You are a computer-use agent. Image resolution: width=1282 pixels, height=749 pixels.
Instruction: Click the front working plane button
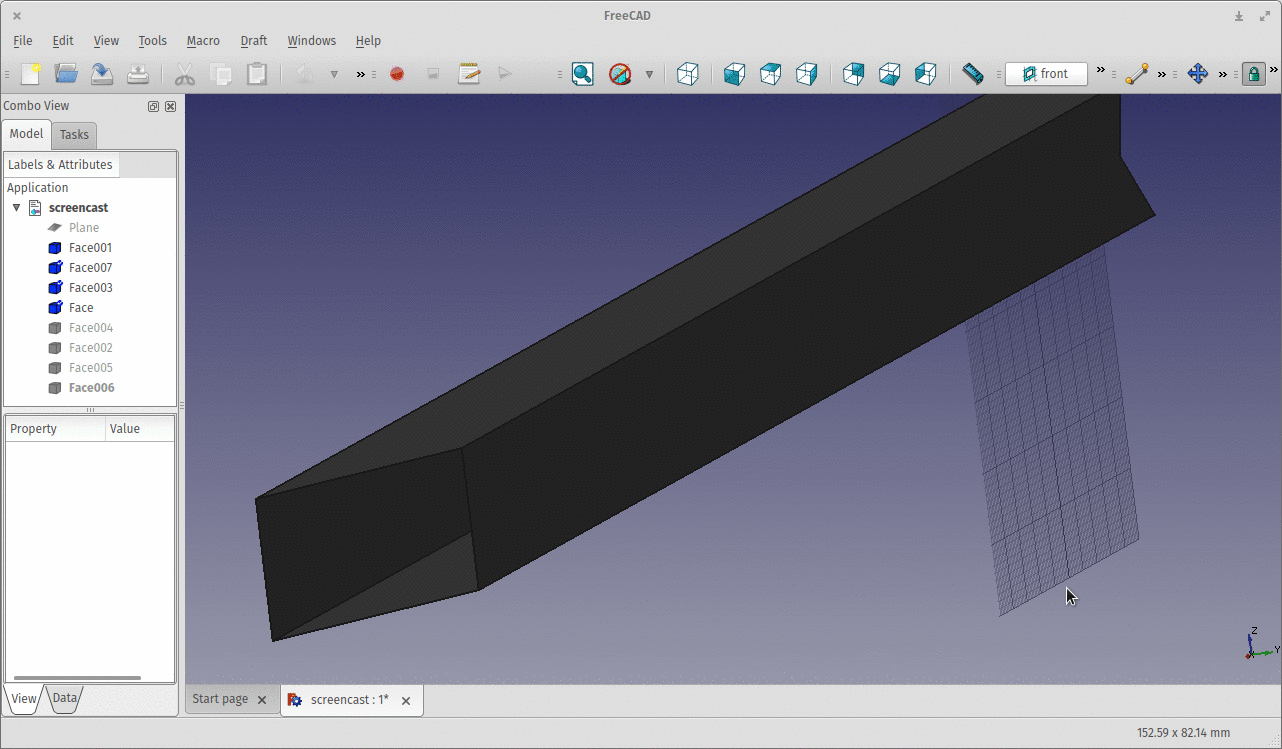pyautogui.click(x=1046, y=74)
